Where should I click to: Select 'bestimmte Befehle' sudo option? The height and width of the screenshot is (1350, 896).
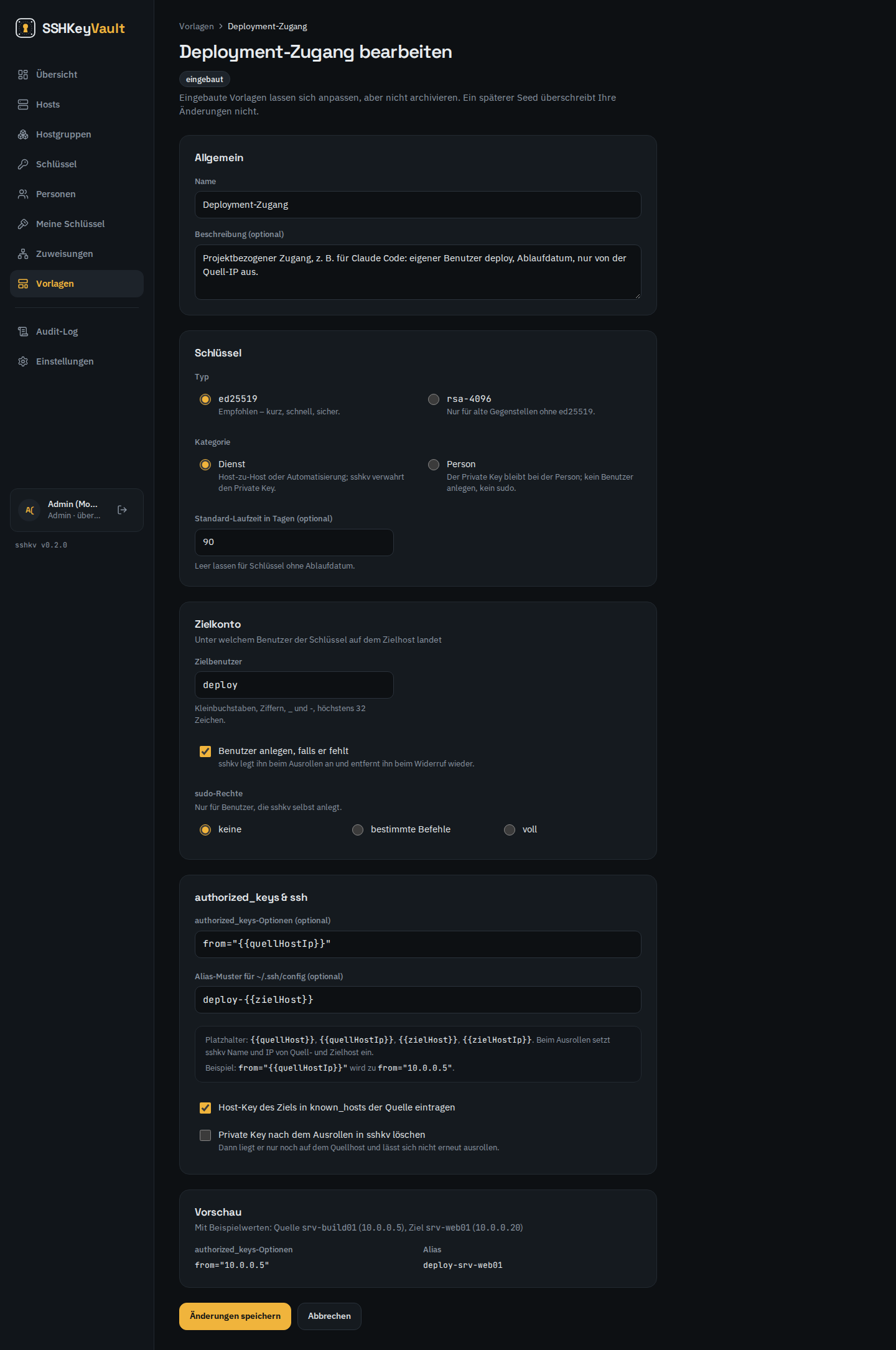pyautogui.click(x=358, y=830)
